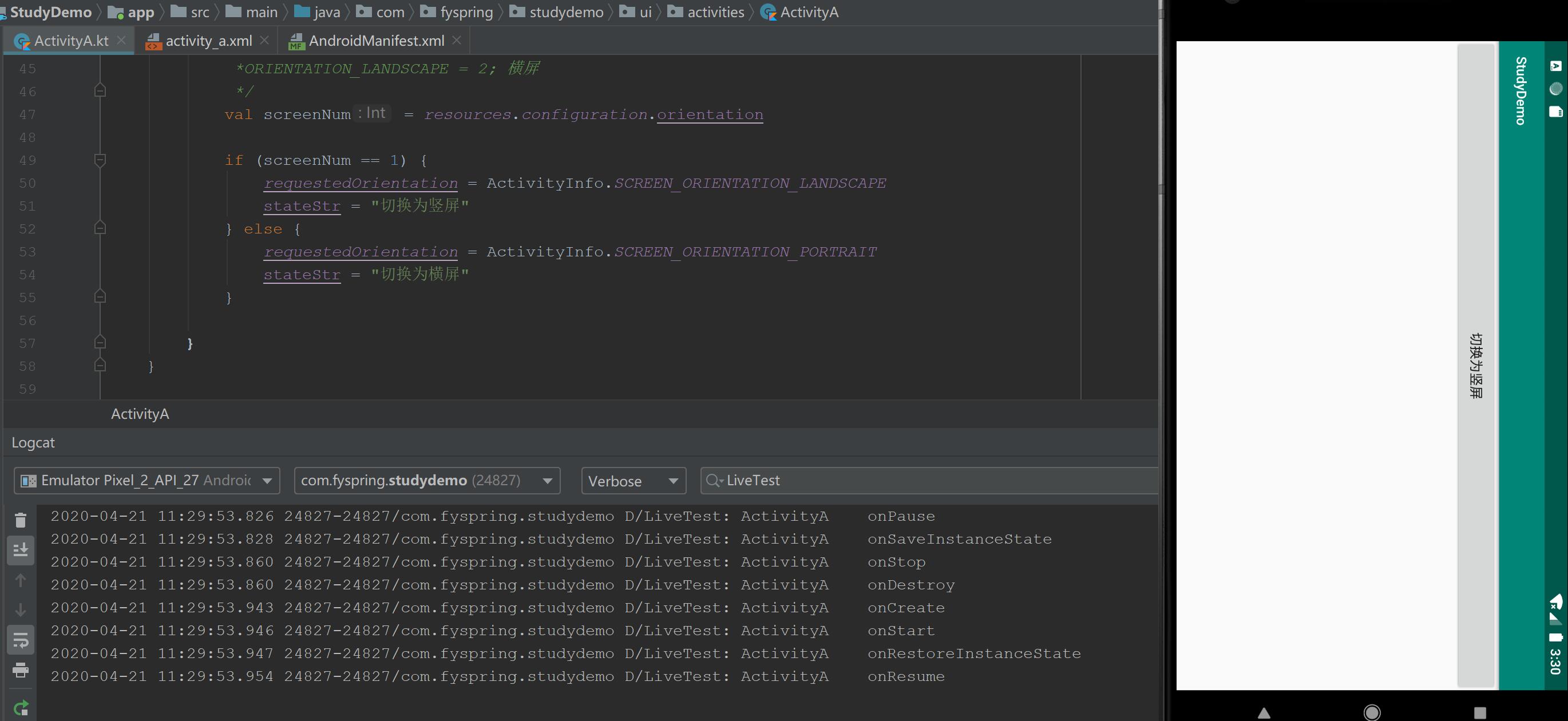The image size is (1568, 721).
Task: Click the Logcat panel title
Action: click(33, 442)
